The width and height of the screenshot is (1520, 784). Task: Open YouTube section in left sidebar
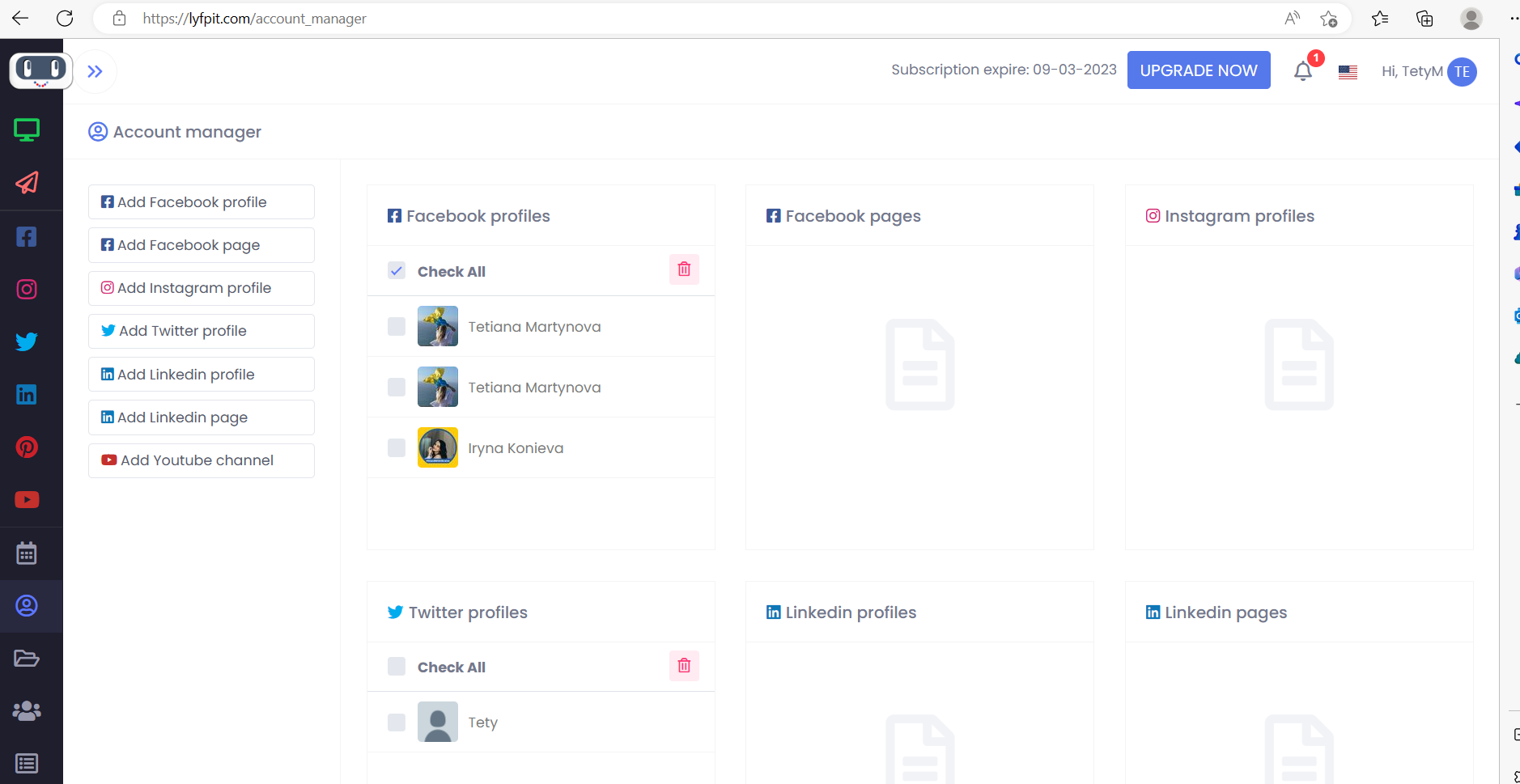click(x=27, y=500)
